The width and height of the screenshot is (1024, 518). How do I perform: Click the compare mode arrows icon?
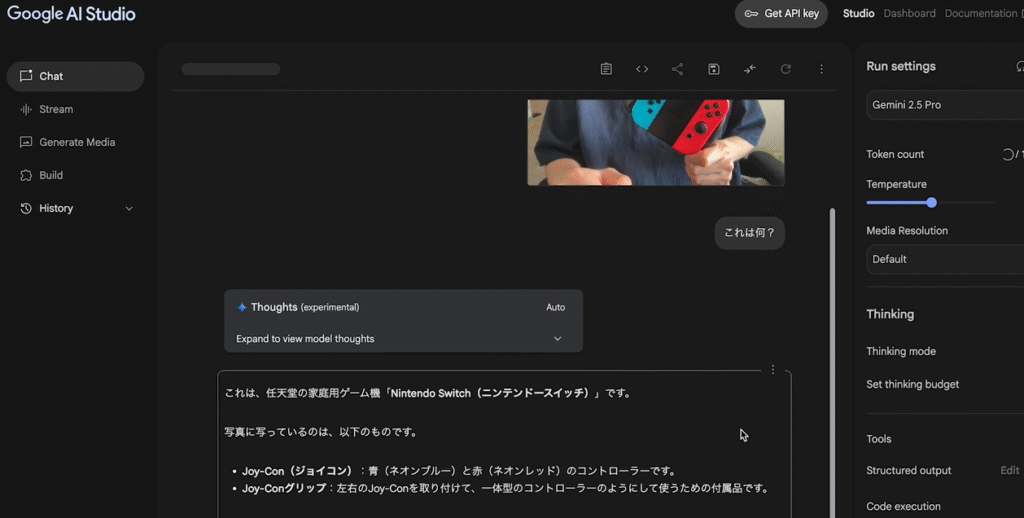750,69
